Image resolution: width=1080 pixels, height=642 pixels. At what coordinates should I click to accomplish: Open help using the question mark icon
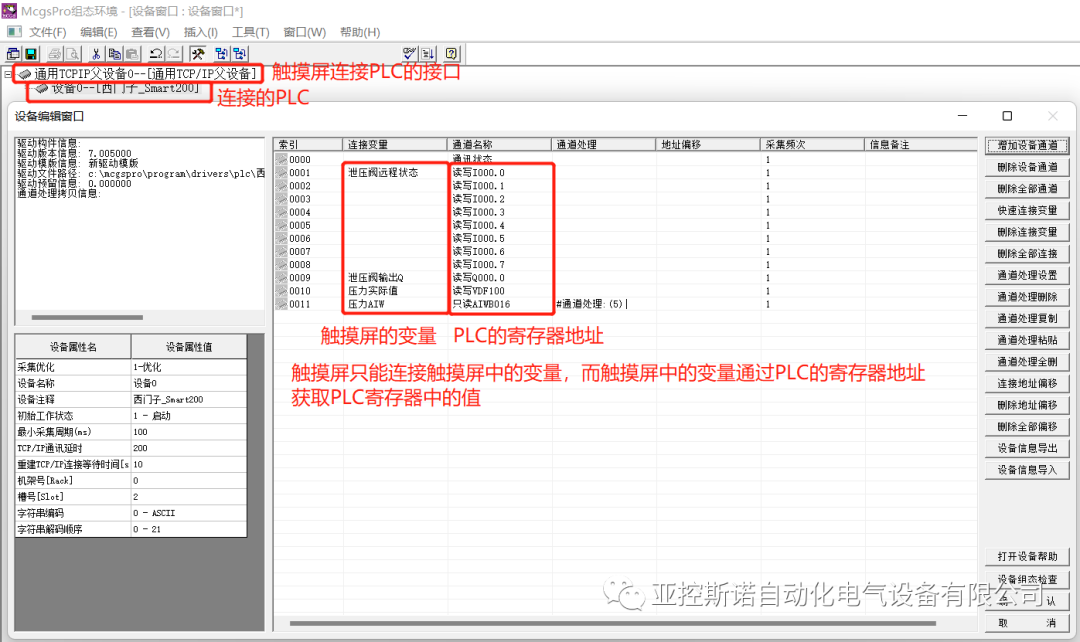[x=451, y=53]
